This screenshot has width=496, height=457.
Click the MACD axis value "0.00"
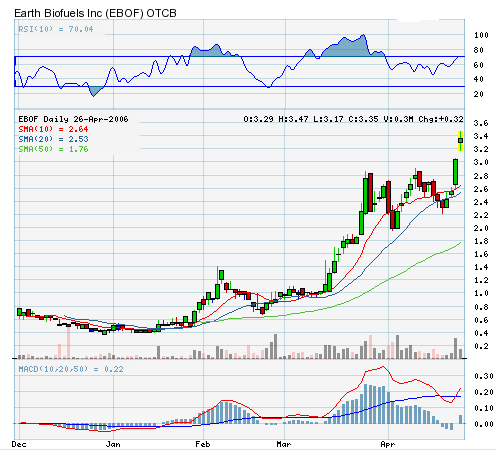[483, 424]
